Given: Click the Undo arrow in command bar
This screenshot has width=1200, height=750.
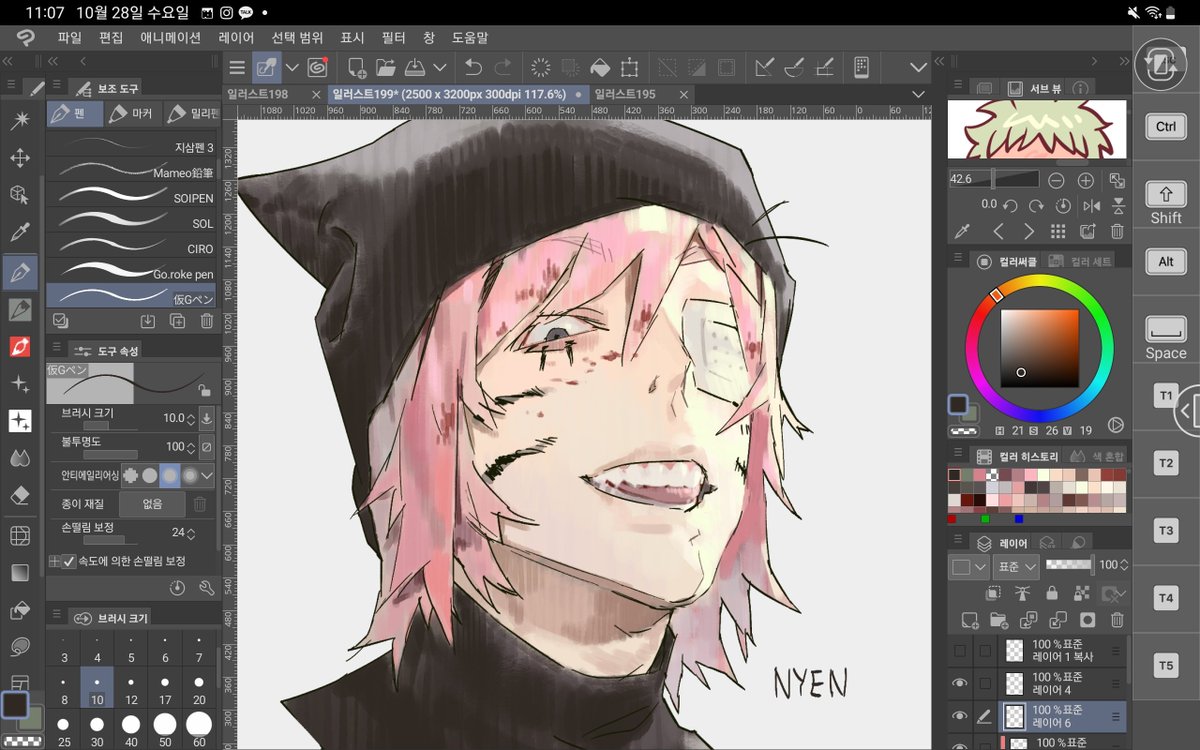Looking at the screenshot, I should pyautogui.click(x=473, y=68).
